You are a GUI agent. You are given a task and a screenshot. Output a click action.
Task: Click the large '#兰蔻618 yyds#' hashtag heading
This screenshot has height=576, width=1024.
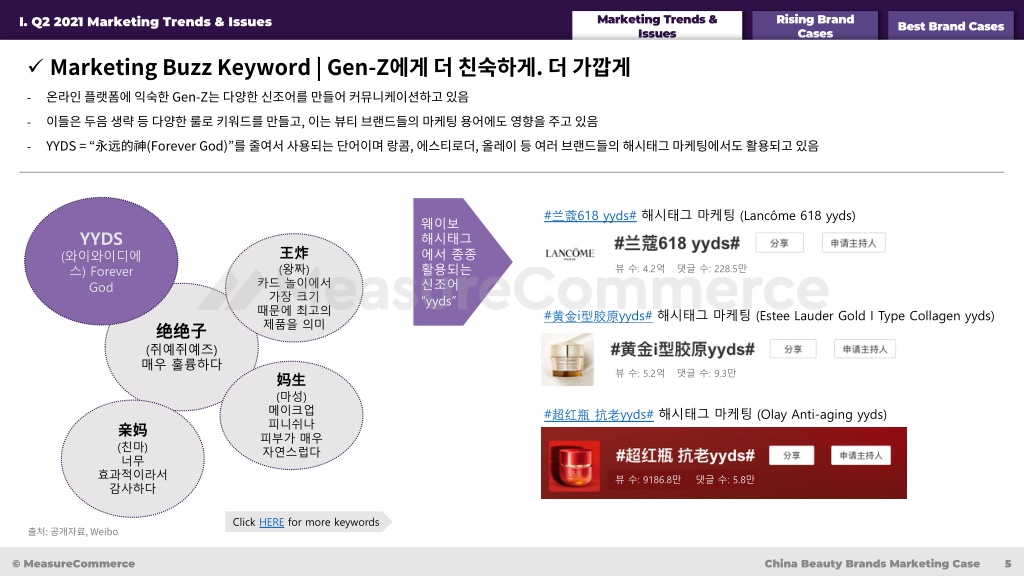pyautogui.click(x=677, y=244)
